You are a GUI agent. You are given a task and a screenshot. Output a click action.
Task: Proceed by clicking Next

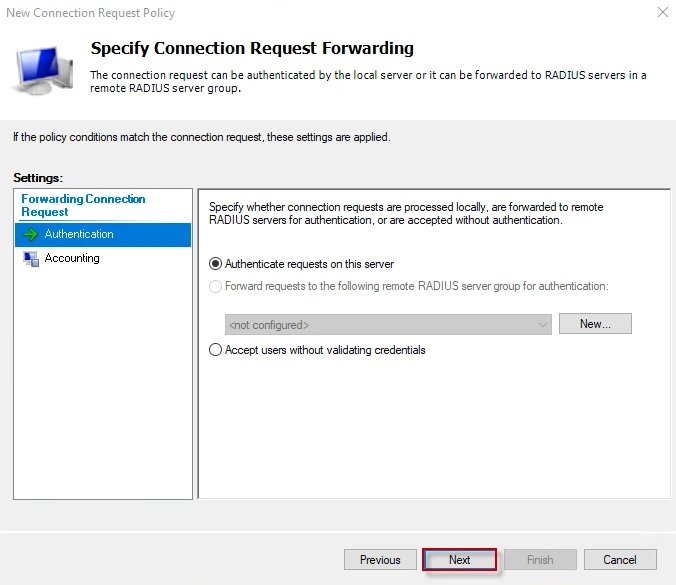460,560
